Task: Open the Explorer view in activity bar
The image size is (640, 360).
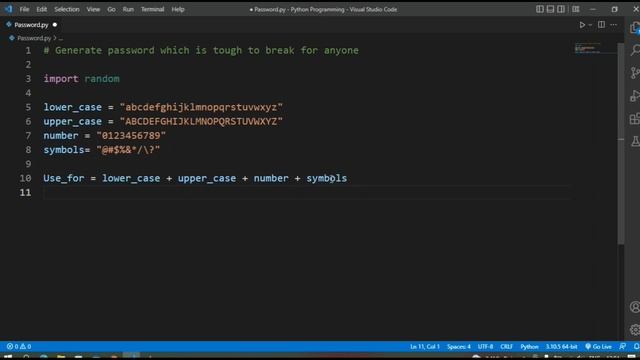Action: point(635,28)
